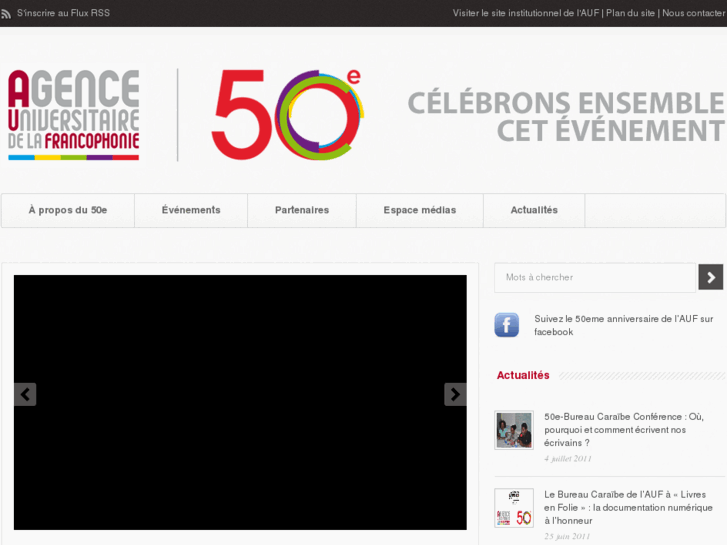Subscribe via S'inscrire au Flux RSS link
Viewport: 727px width, 545px height.
click(x=64, y=13)
